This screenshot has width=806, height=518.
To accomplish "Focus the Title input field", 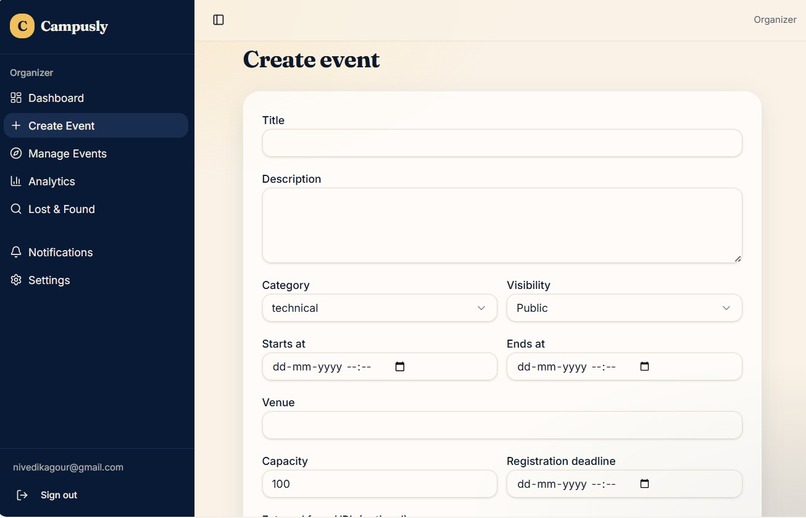I will 502,143.
